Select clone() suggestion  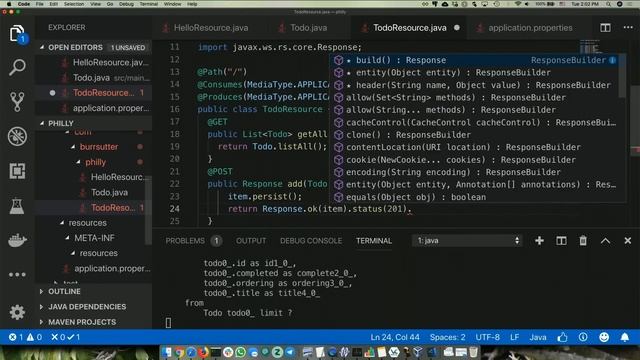click(x=475, y=135)
